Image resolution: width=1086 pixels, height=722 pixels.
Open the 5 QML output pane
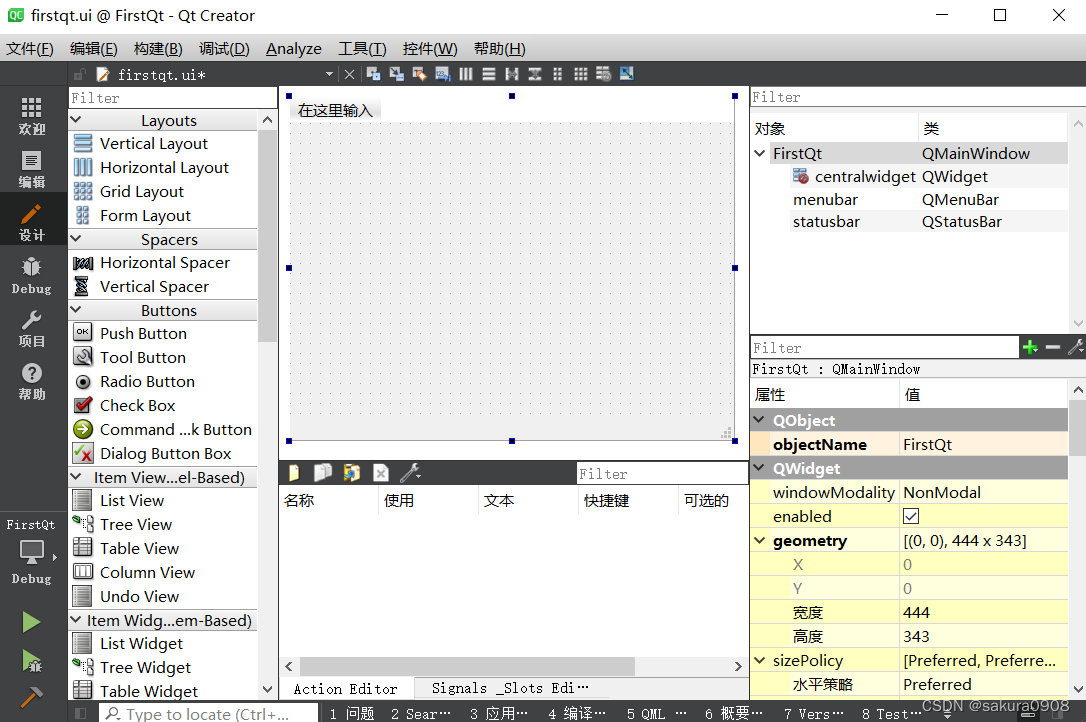click(656, 714)
